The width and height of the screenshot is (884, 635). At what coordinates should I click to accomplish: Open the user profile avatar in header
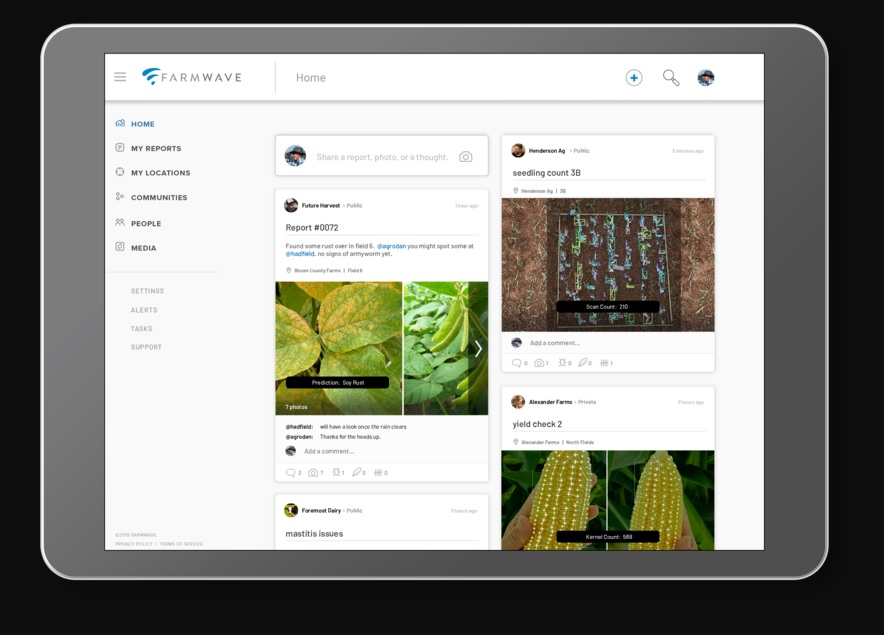pos(706,78)
